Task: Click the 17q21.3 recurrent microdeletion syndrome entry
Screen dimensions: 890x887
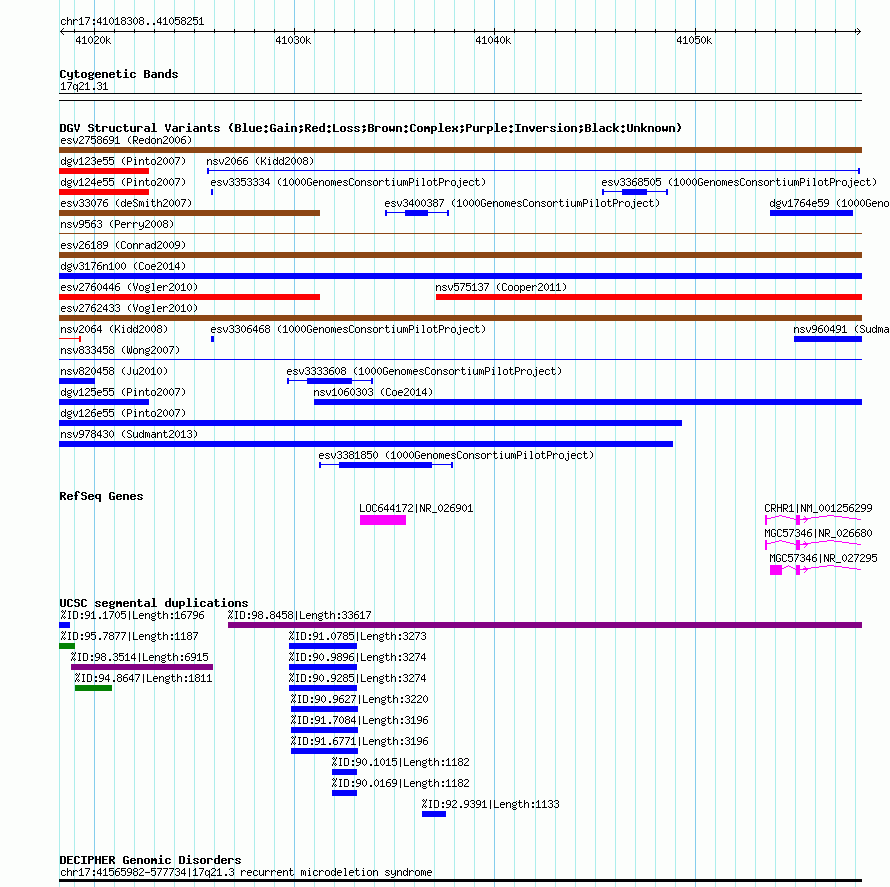Action: [x=246, y=872]
